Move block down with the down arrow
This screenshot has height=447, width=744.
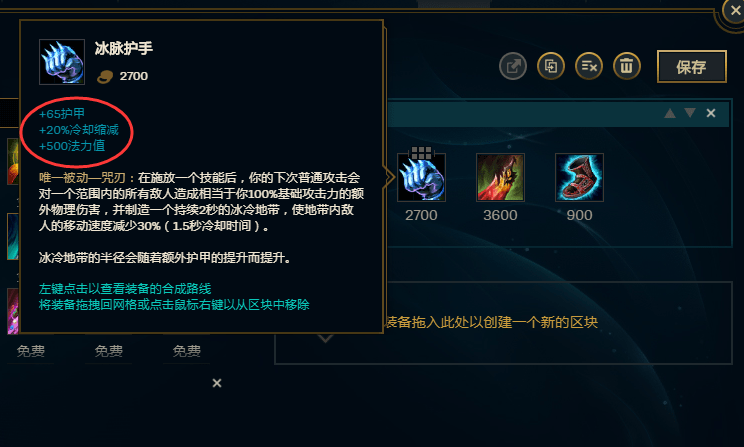(x=690, y=113)
